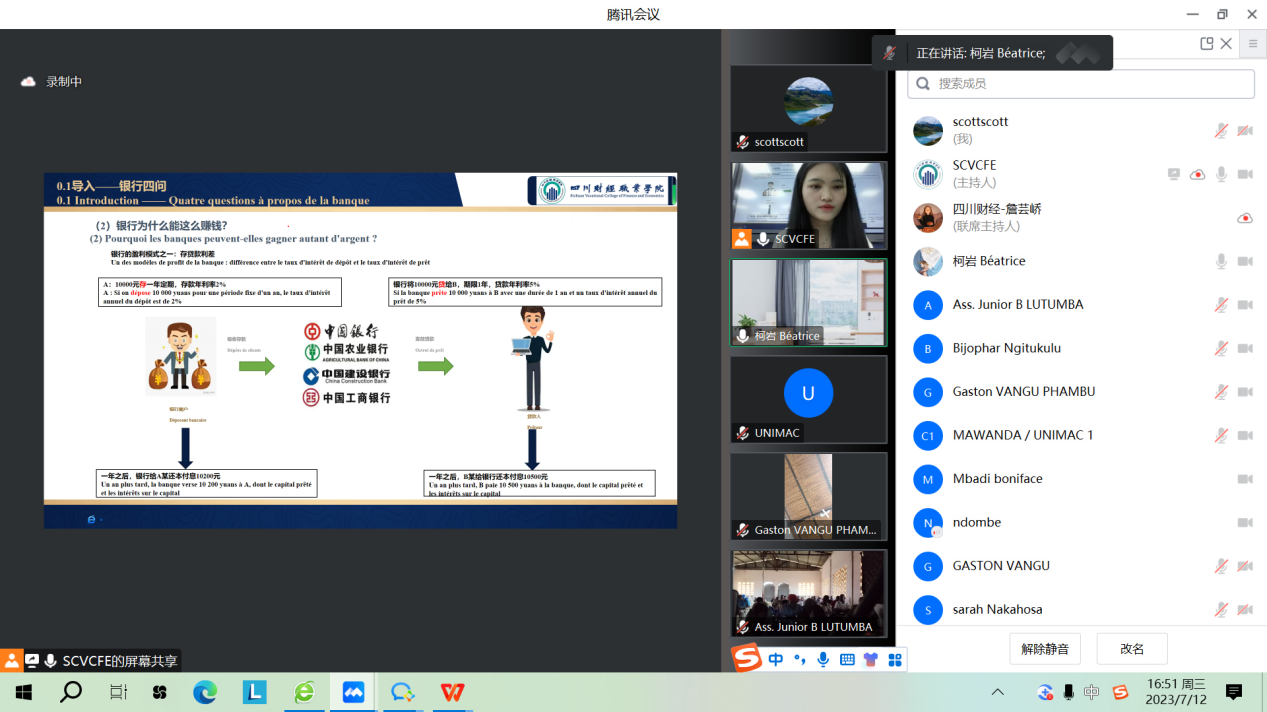Screen dimensions: 1267x712
Task: Pop out the participants panel
Action: pyautogui.click(x=1207, y=44)
